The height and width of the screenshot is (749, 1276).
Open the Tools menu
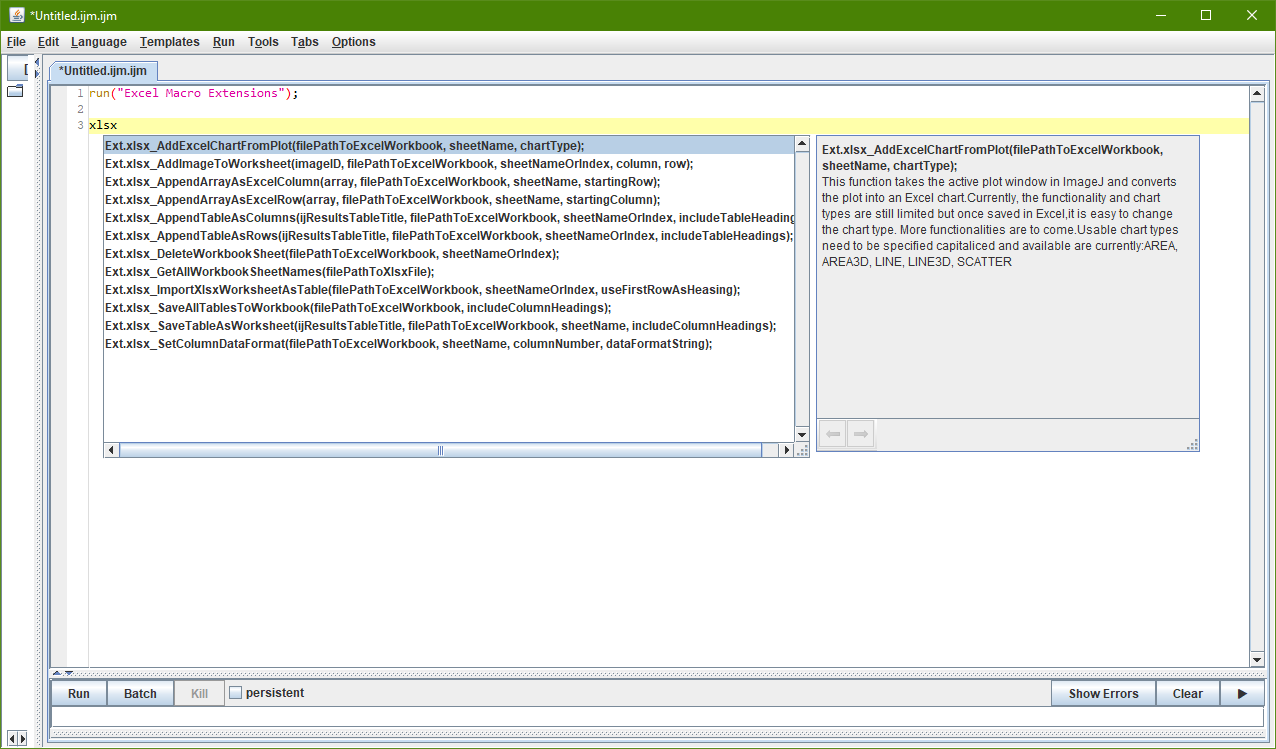[x=264, y=42]
